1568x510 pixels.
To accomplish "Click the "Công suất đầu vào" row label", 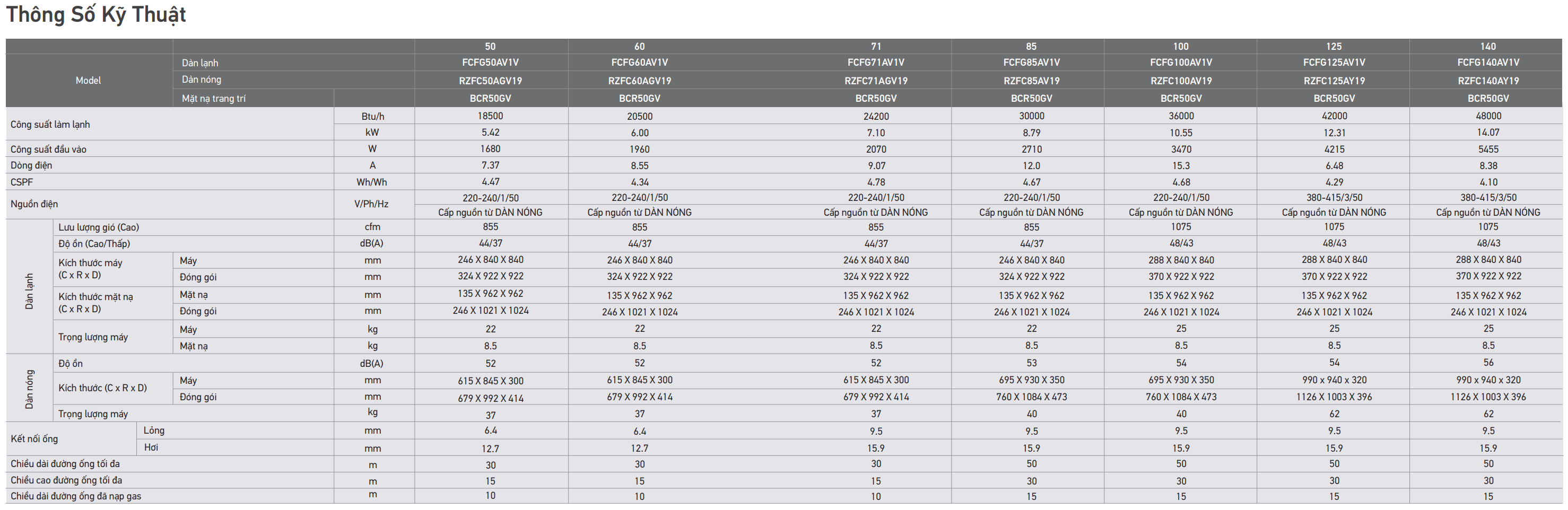I will click(x=48, y=149).
